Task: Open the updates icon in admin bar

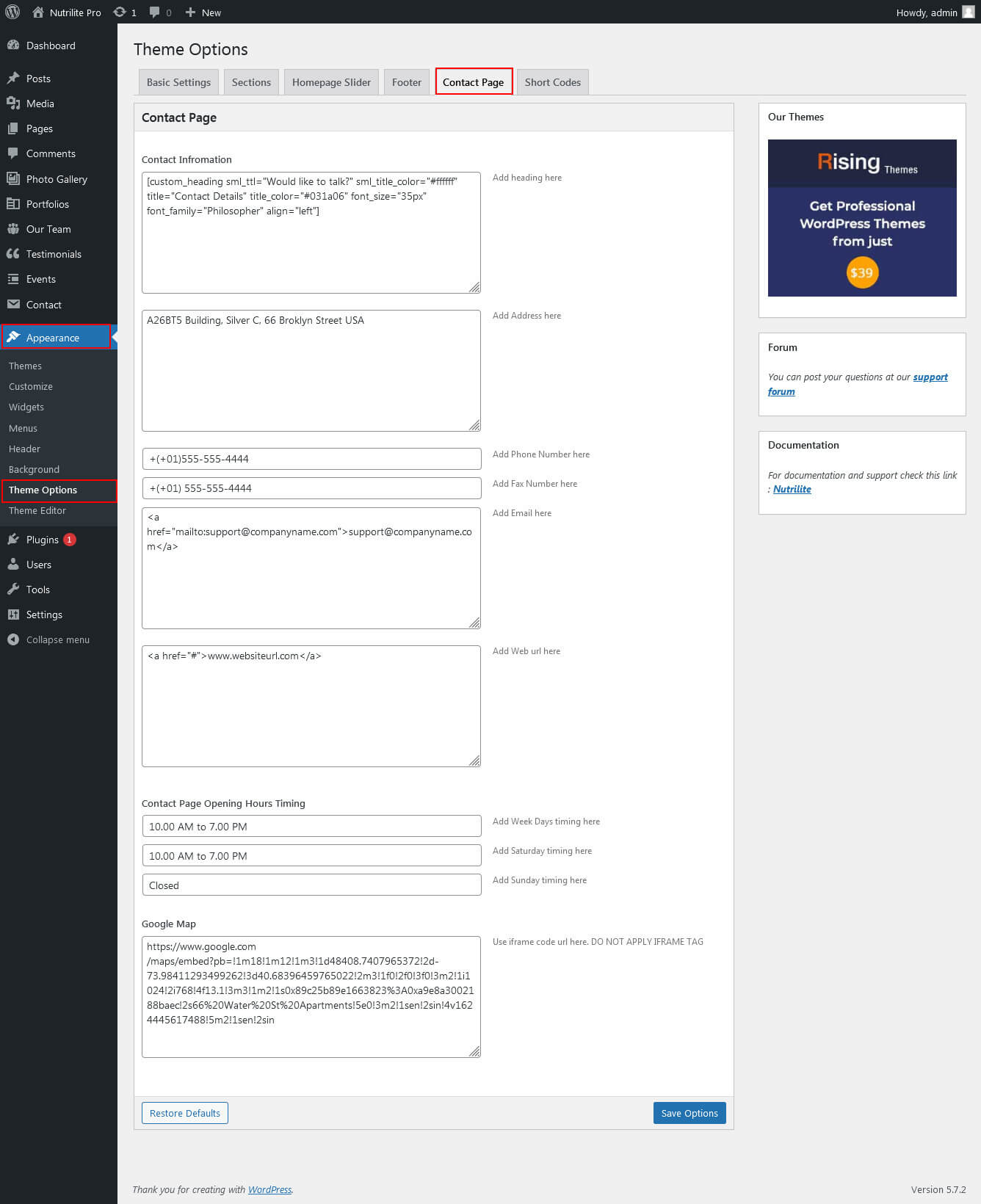Action: point(120,12)
